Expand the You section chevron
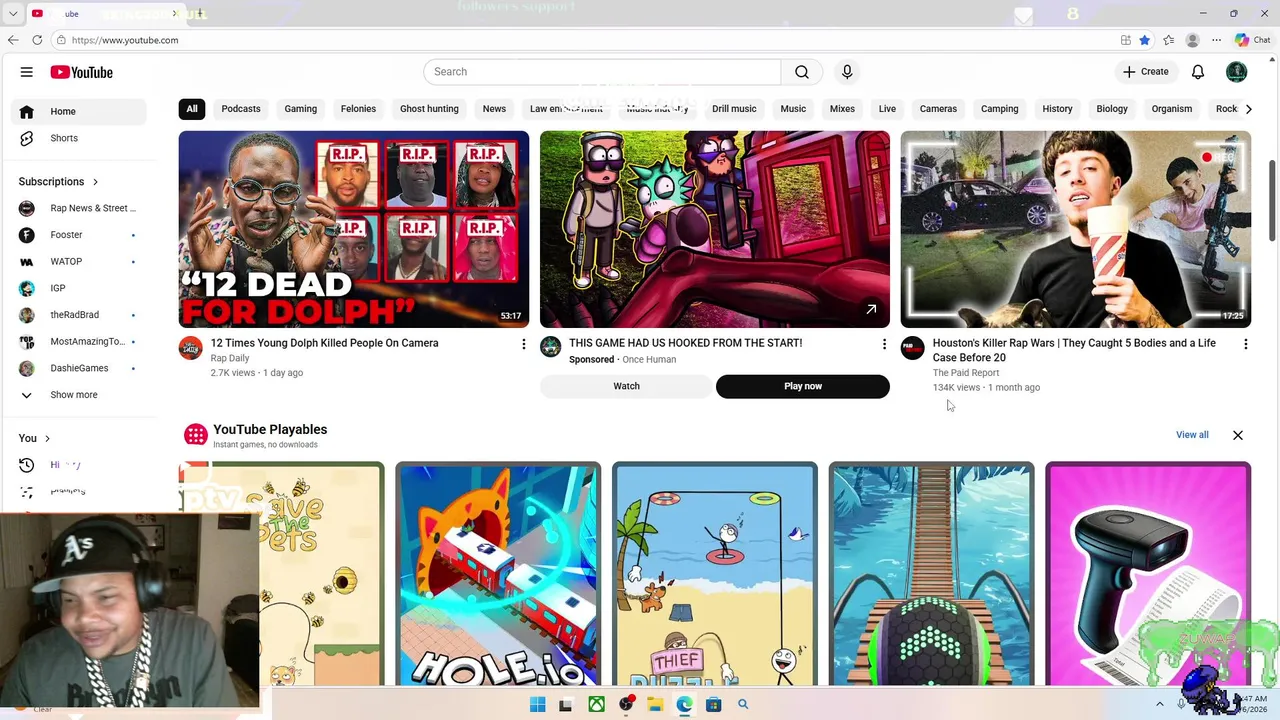The width and height of the screenshot is (1280, 720). pyautogui.click(x=47, y=438)
